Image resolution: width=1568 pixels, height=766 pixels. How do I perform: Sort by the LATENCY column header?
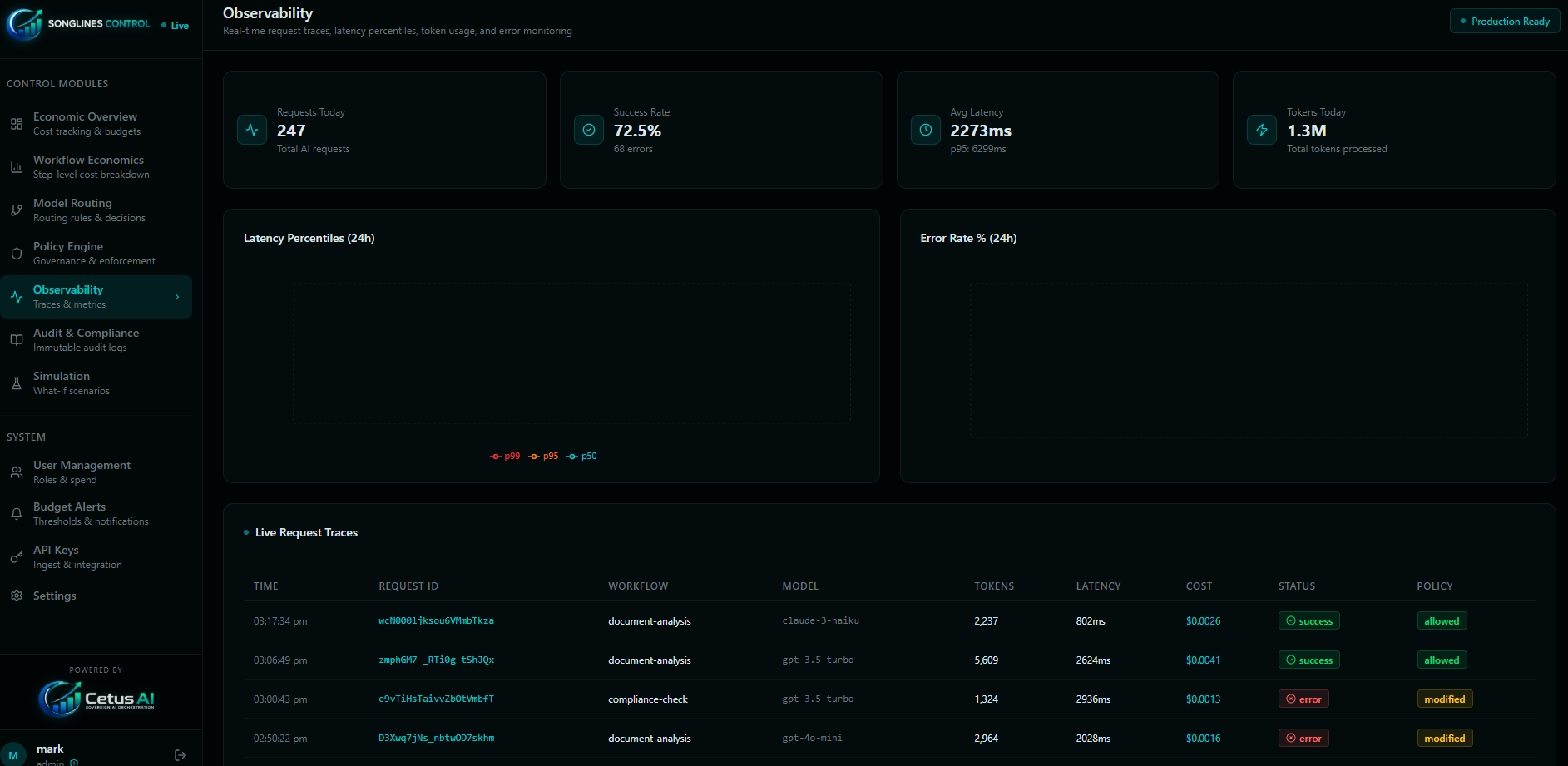tap(1098, 586)
